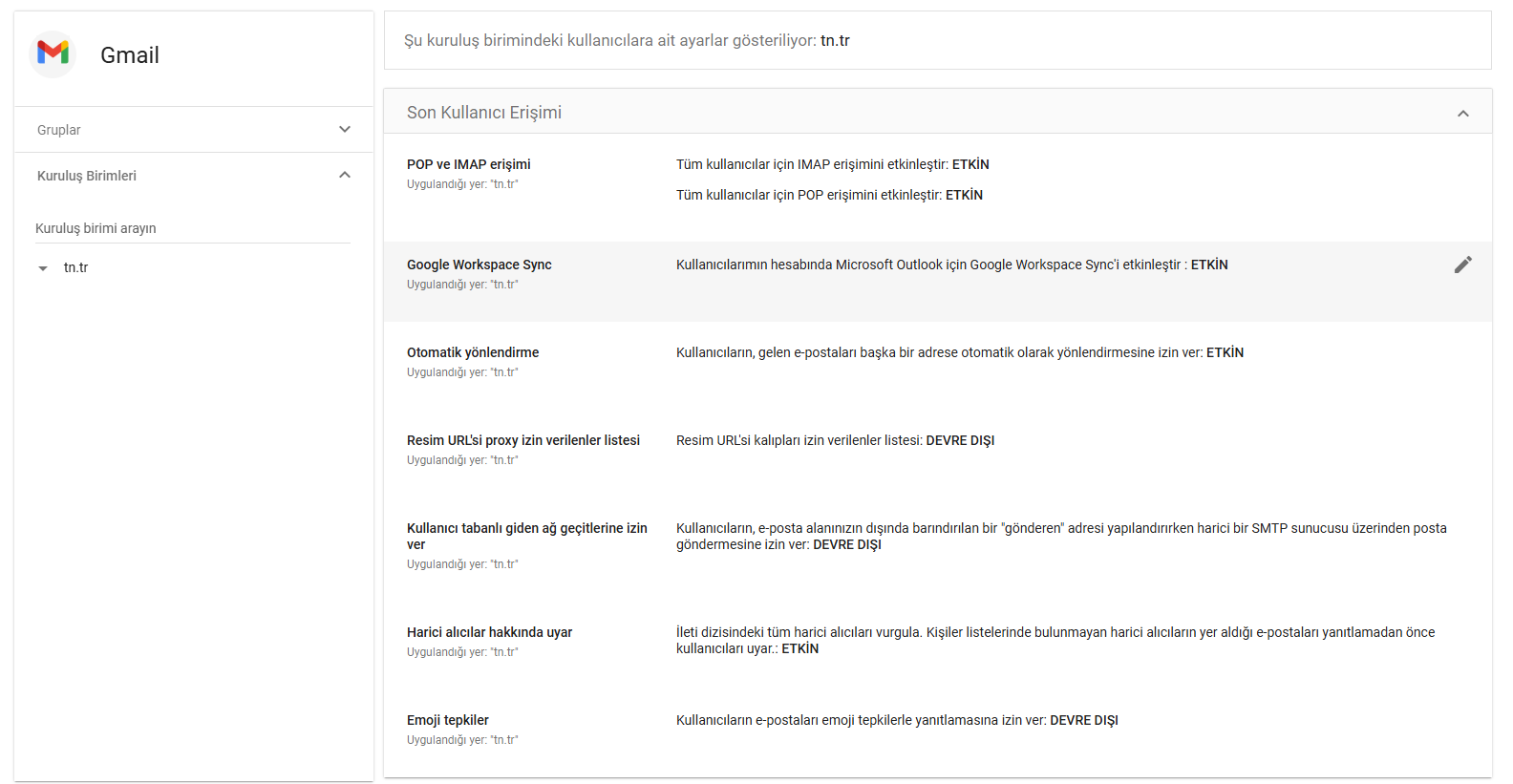Click POP erişimini etkinleştir status line
The height and width of the screenshot is (784, 1513).
pyautogui.click(x=829, y=195)
